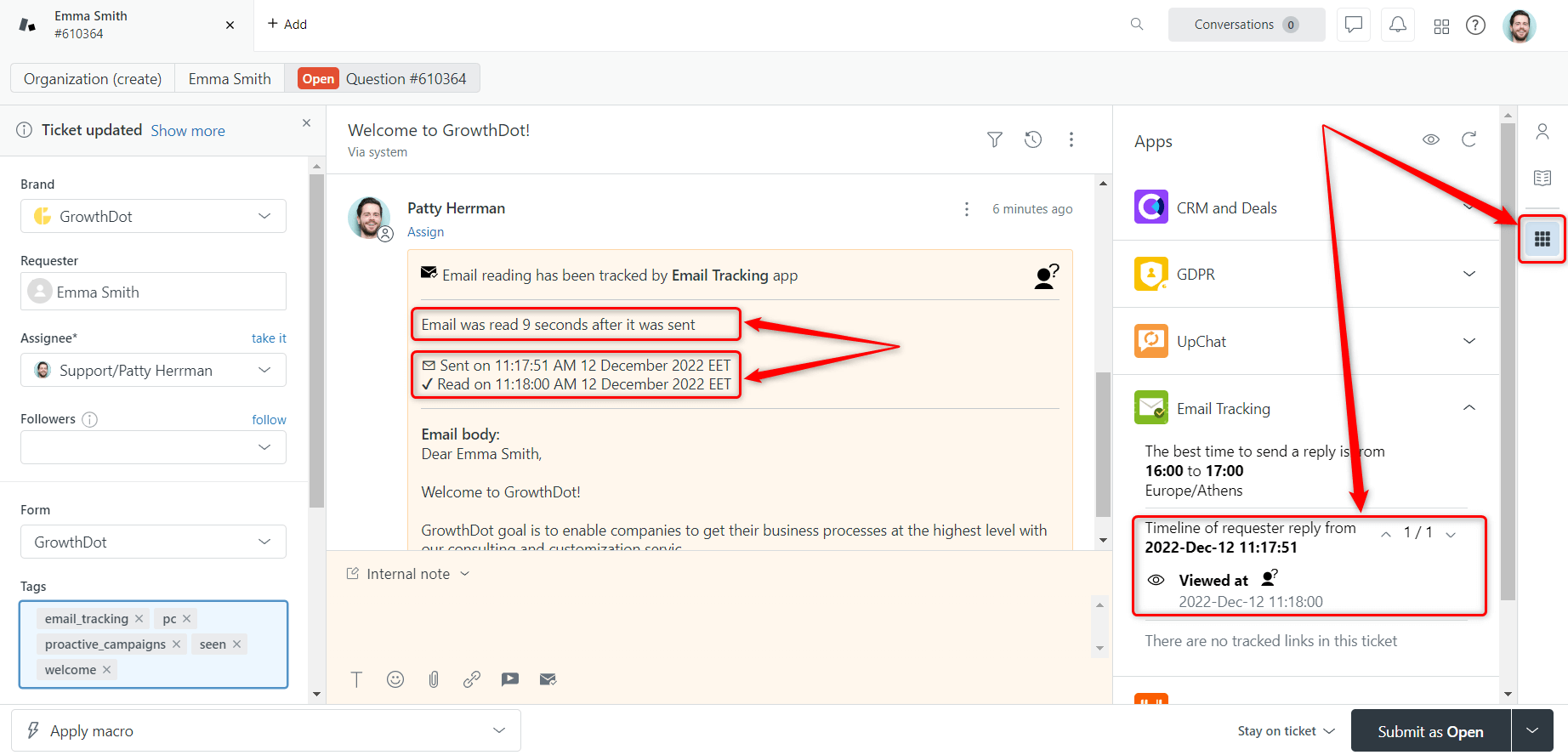Select Organization (create) tab

click(93, 78)
